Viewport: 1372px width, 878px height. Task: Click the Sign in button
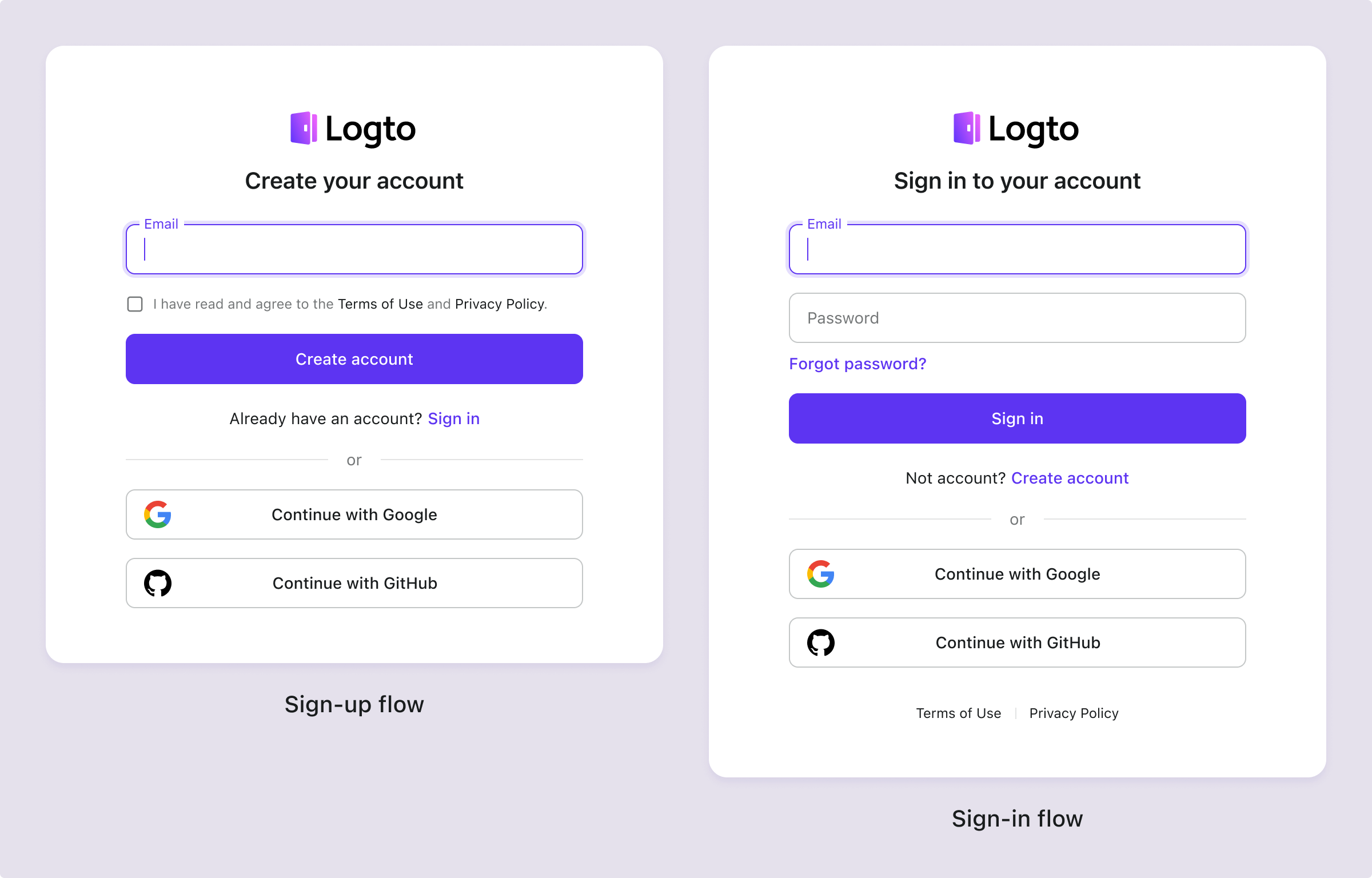[x=1017, y=418]
